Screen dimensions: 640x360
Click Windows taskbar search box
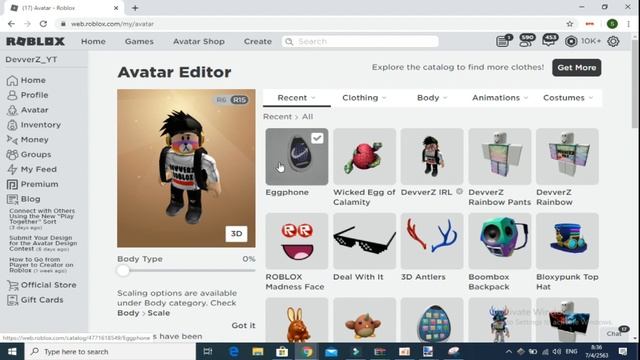[x=110, y=351]
